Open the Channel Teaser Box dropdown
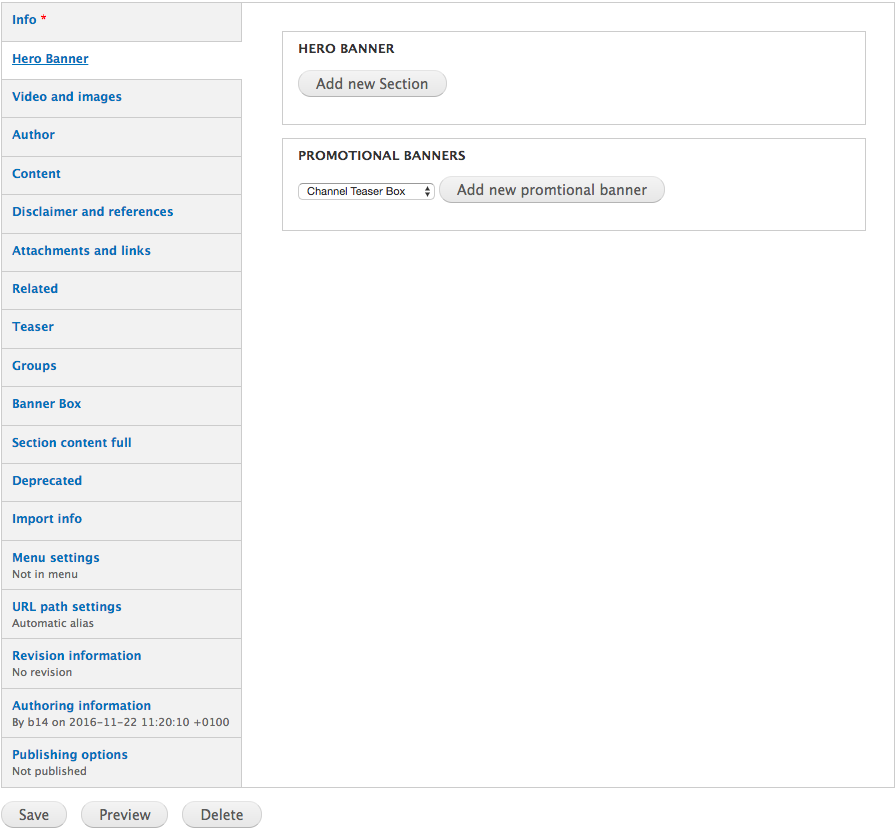Viewport: 896px width, 830px height. [x=366, y=191]
